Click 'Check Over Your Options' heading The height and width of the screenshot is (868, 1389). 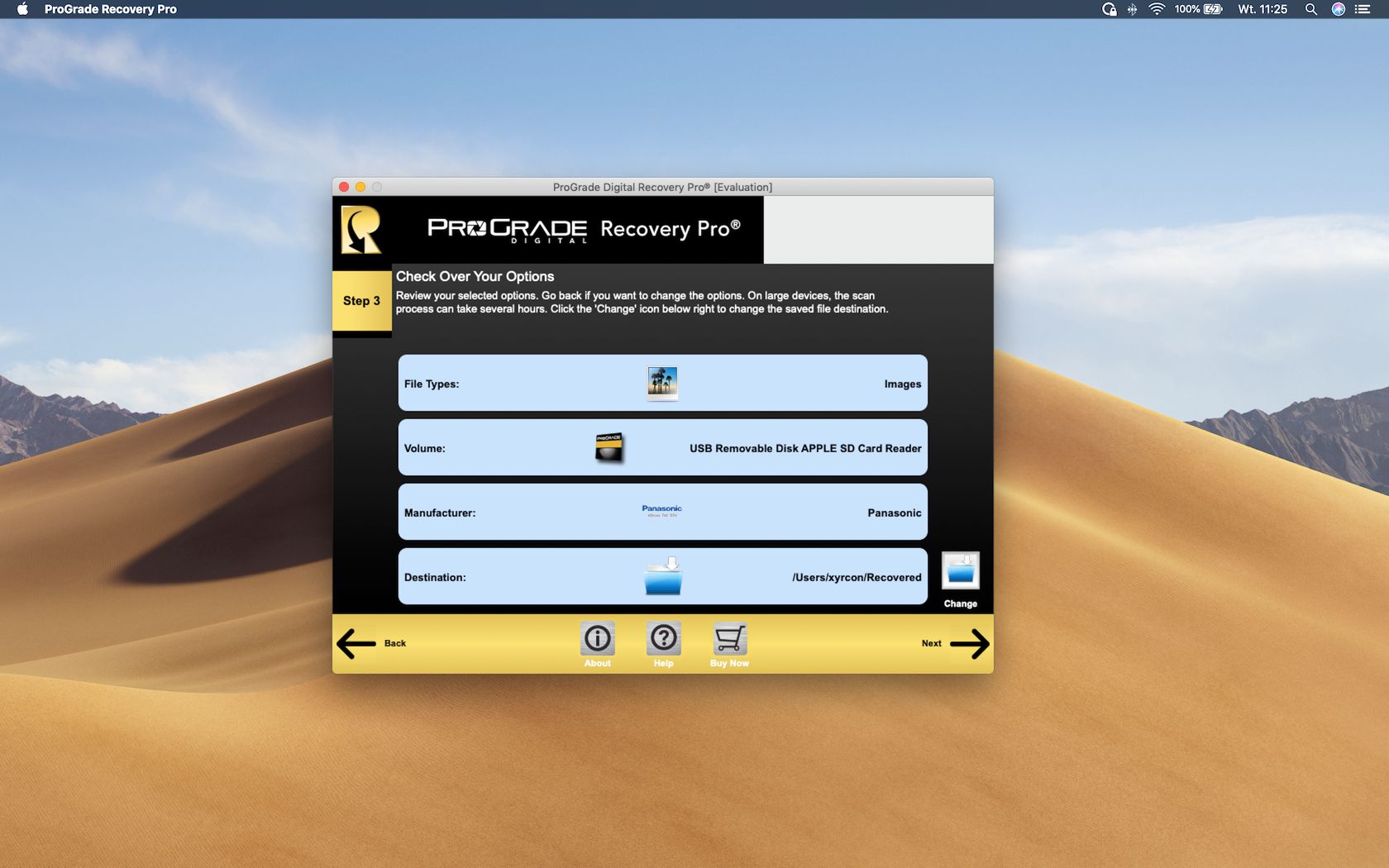[x=475, y=276]
